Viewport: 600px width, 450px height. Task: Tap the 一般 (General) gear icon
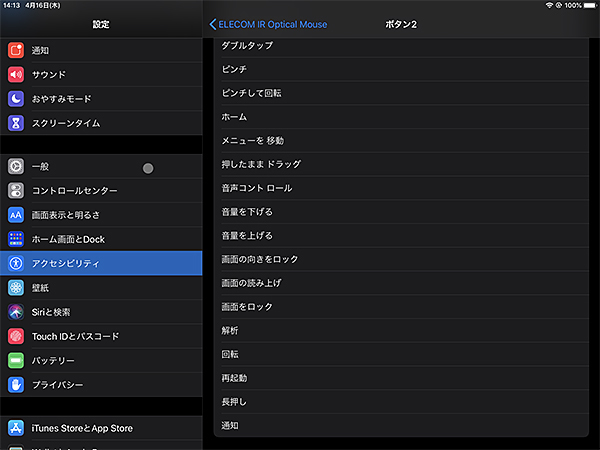[16, 167]
